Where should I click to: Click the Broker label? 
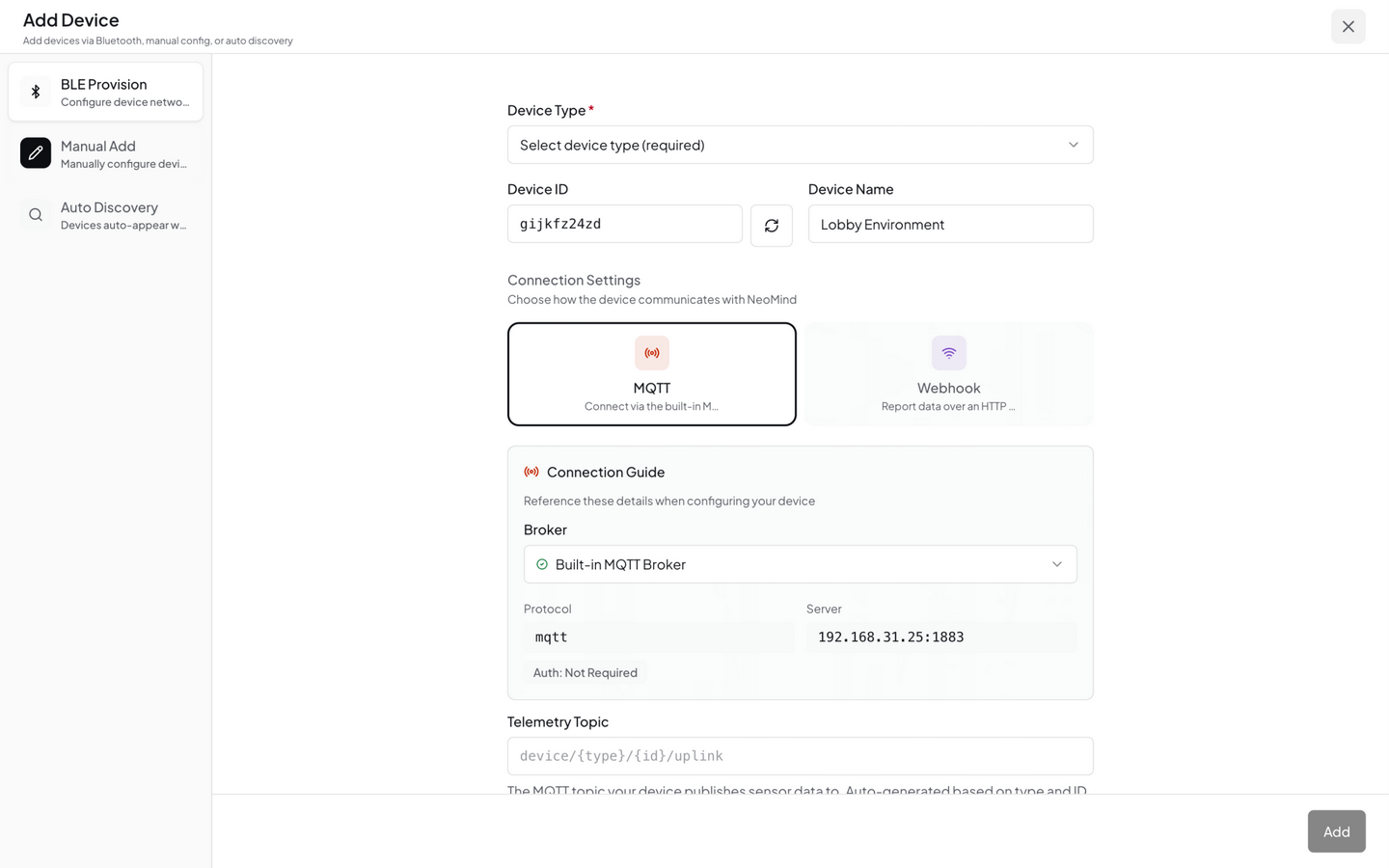pos(545,529)
